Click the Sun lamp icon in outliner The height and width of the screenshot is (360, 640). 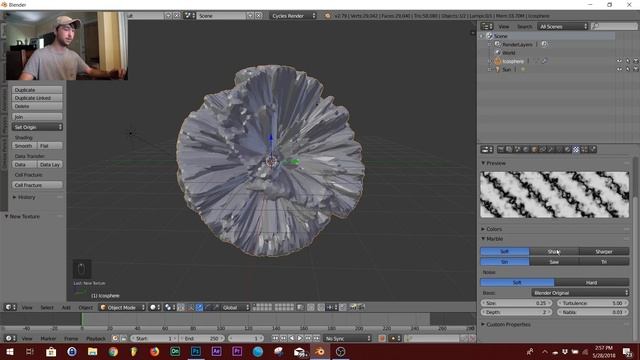click(498, 69)
